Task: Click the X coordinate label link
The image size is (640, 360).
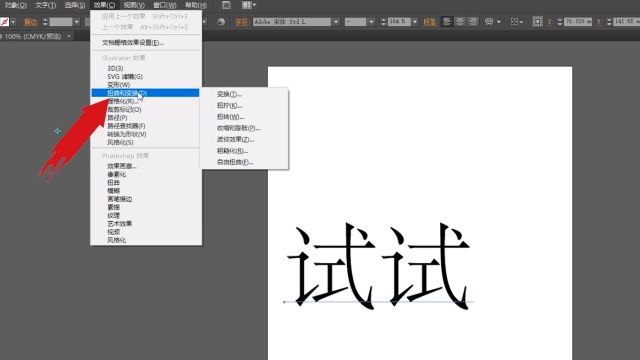Action: [x=550, y=22]
